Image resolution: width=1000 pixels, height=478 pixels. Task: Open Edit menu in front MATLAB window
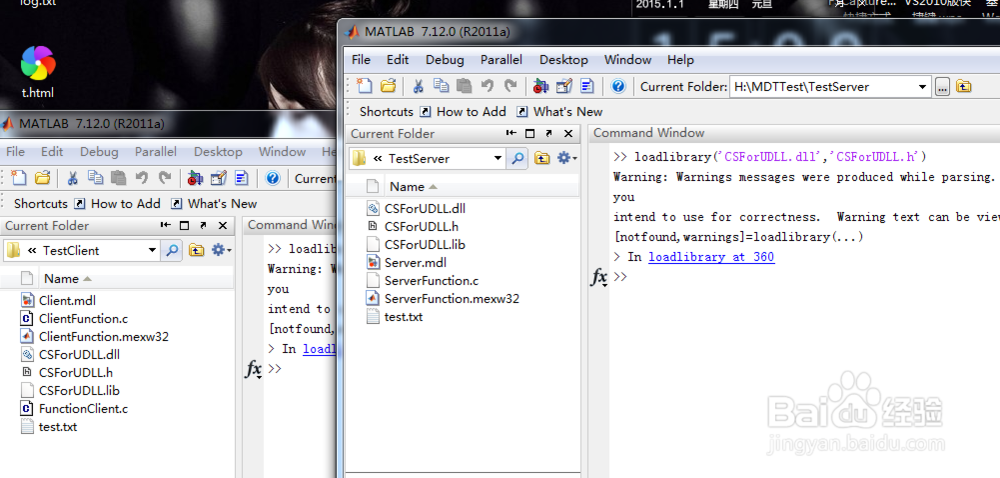[397, 60]
